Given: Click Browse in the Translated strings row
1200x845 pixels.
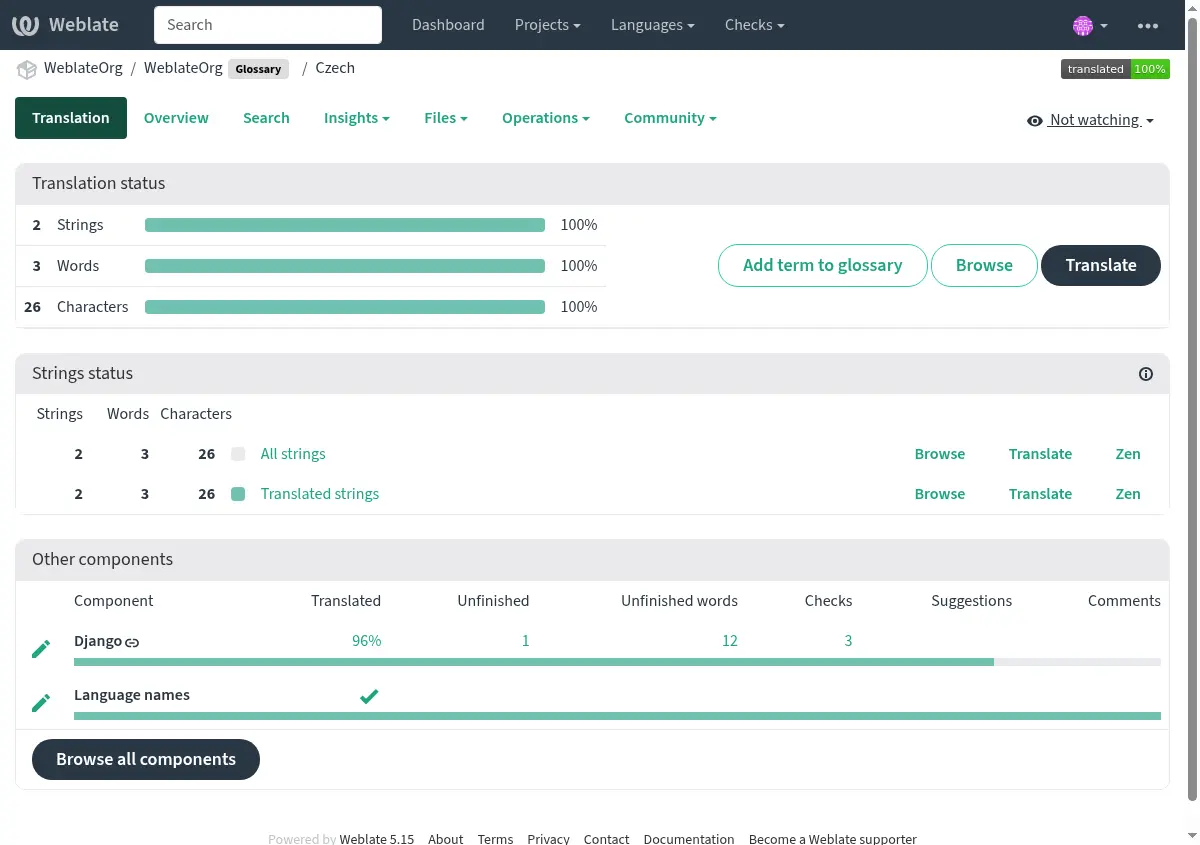Looking at the screenshot, I should (x=940, y=494).
